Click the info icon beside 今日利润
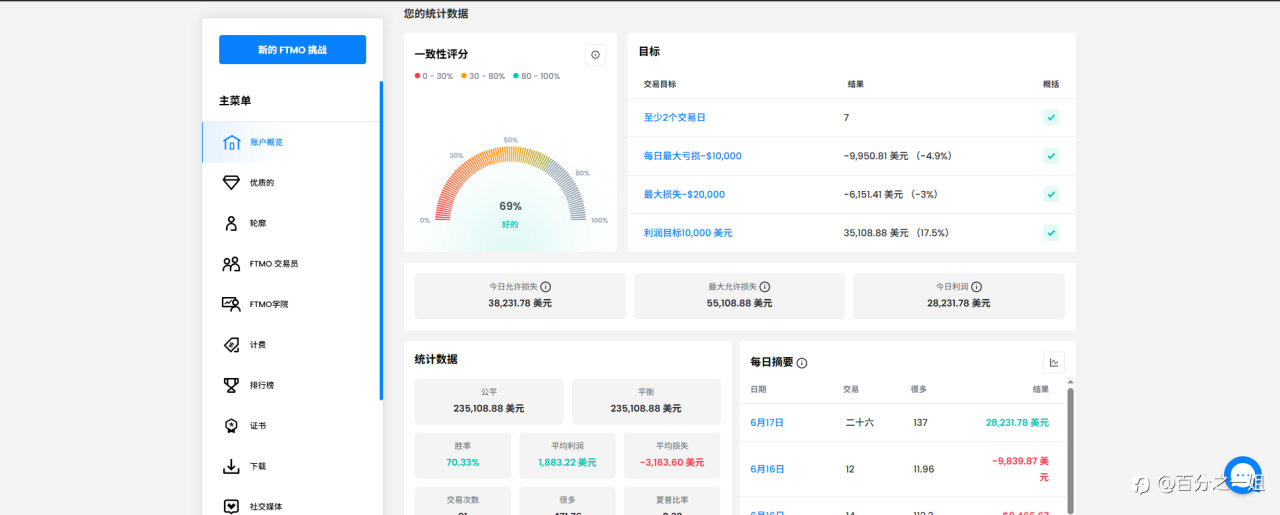Screen dimensions: 1280x515 coord(976,287)
